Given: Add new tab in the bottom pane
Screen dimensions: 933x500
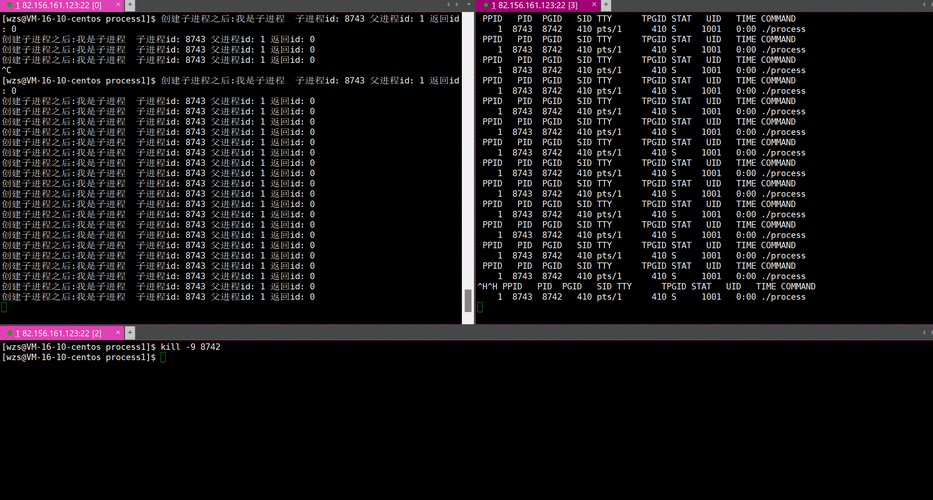Looking at the screenshot, I should [130, 332].
